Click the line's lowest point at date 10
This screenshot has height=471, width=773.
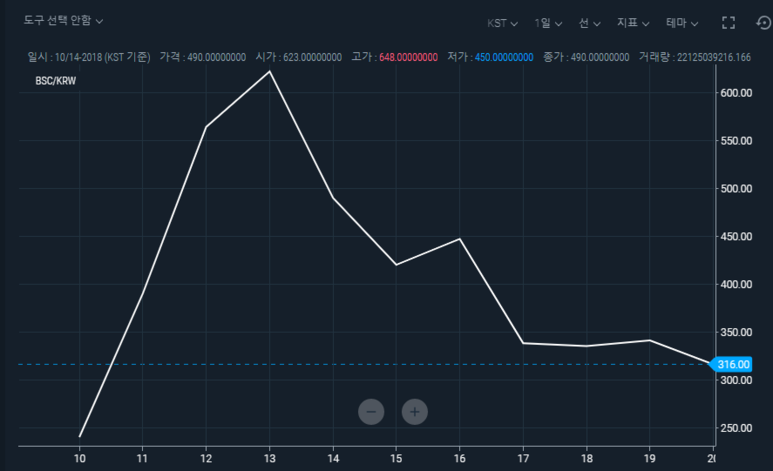(80, 436)
